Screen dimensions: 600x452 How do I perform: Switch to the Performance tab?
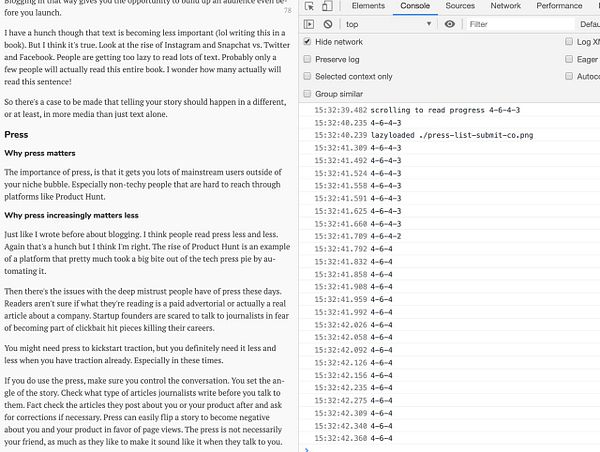(x=559, y=6)
